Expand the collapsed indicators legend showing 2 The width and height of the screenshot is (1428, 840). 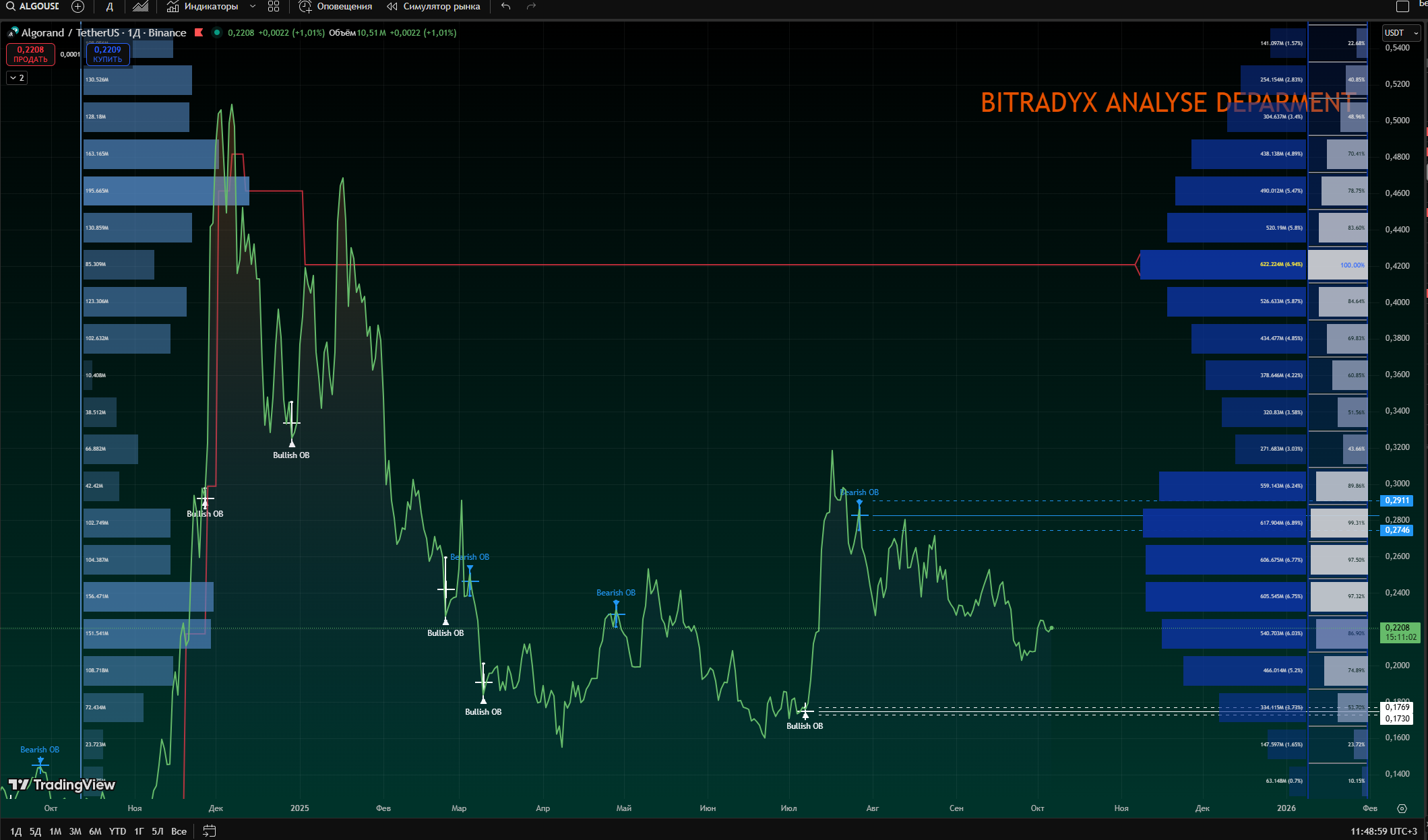coord(18,78)
